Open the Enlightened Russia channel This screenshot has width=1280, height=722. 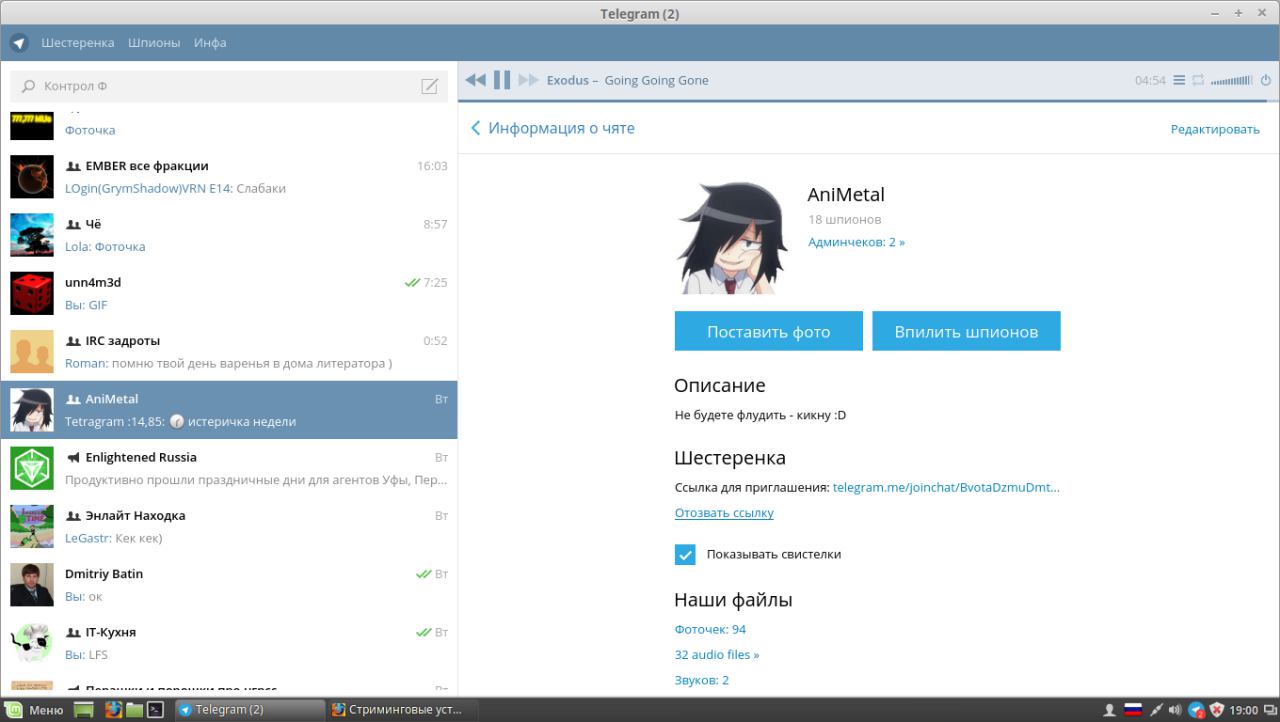pyautogui.click(x=229, y=468)
